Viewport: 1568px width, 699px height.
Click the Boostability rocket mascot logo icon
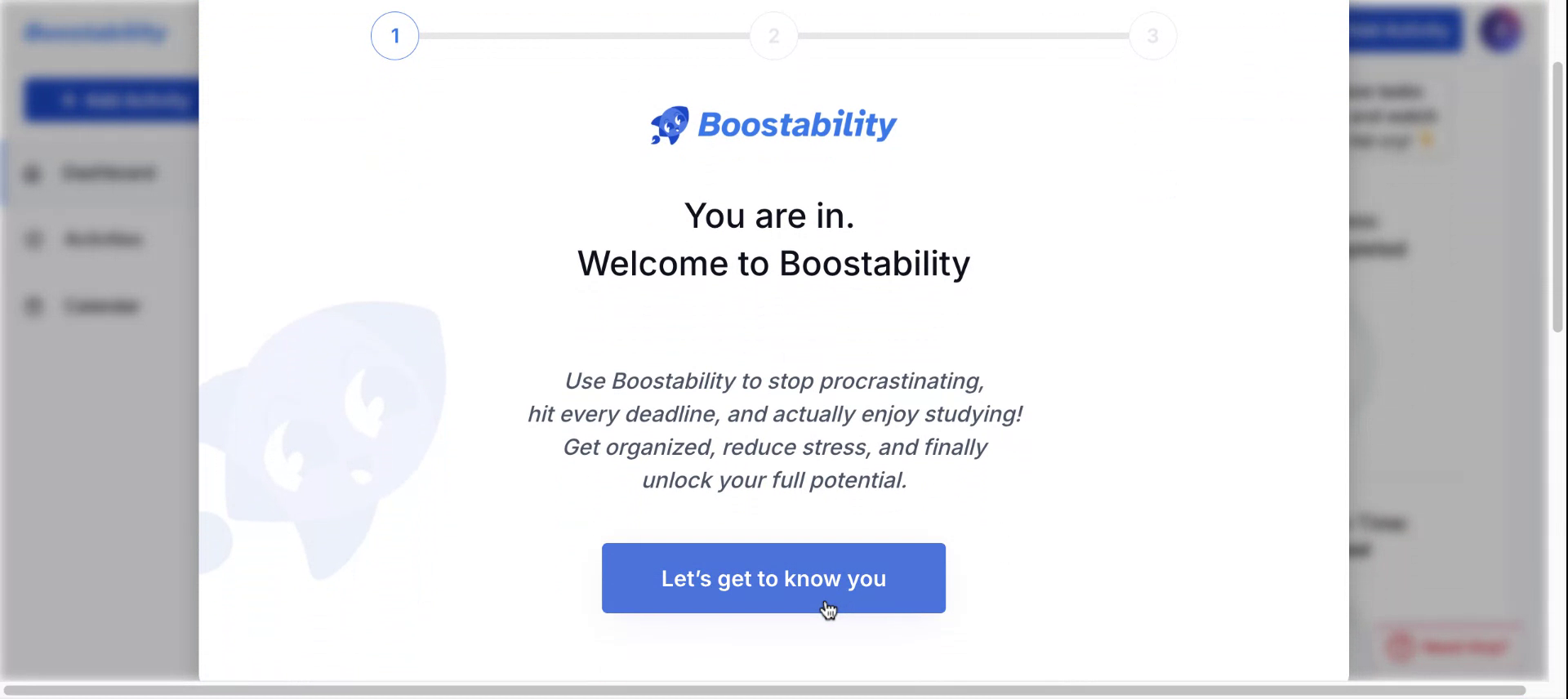(670, 125)
